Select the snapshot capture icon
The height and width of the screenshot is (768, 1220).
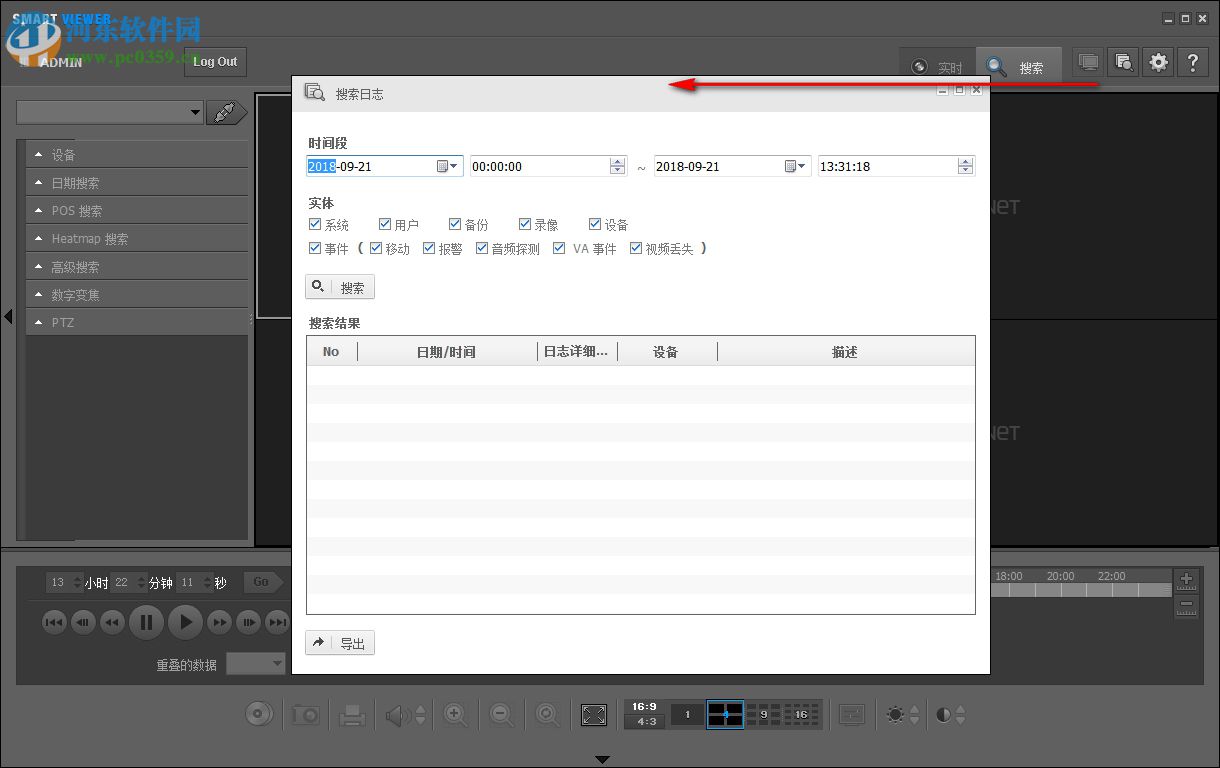306,714
